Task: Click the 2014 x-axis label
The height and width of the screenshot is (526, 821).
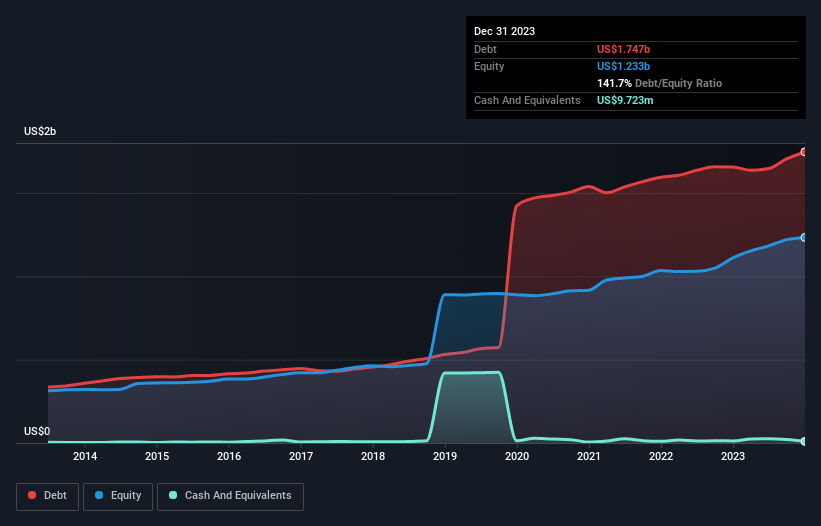Action: point(85,456)
